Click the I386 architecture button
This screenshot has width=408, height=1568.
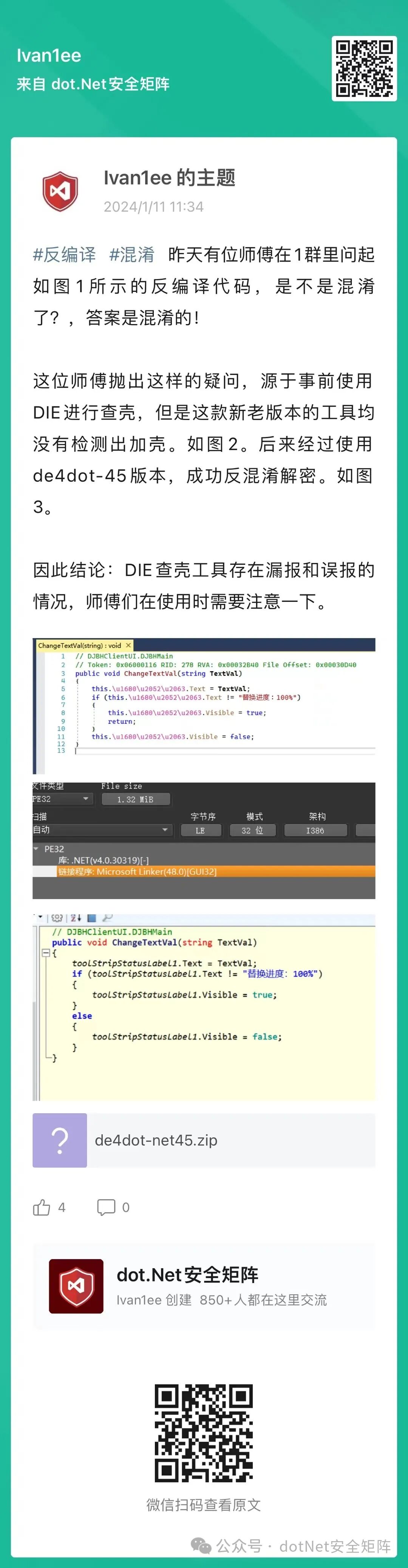point(315,830)
